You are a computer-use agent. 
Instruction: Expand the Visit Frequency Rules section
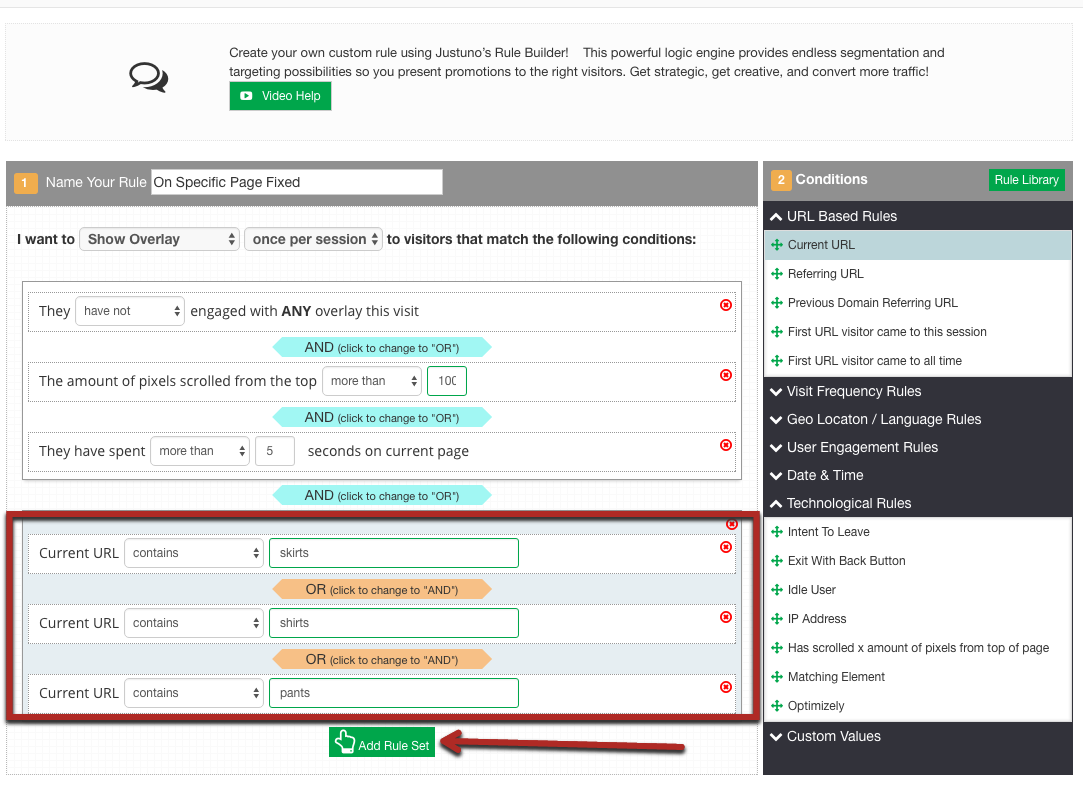pyautogui.click(x=854, y=391)
